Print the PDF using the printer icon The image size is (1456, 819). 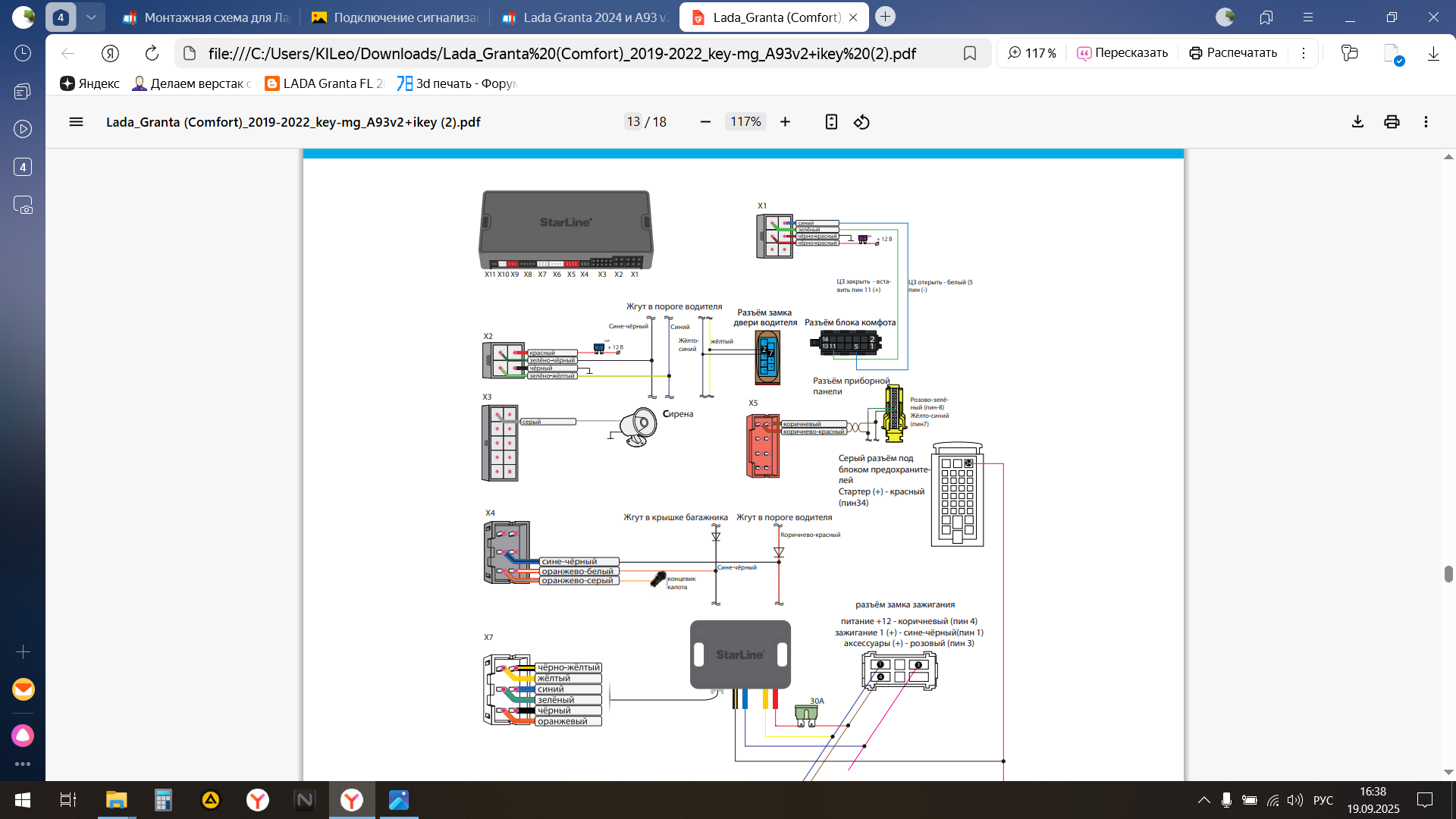1392,122
